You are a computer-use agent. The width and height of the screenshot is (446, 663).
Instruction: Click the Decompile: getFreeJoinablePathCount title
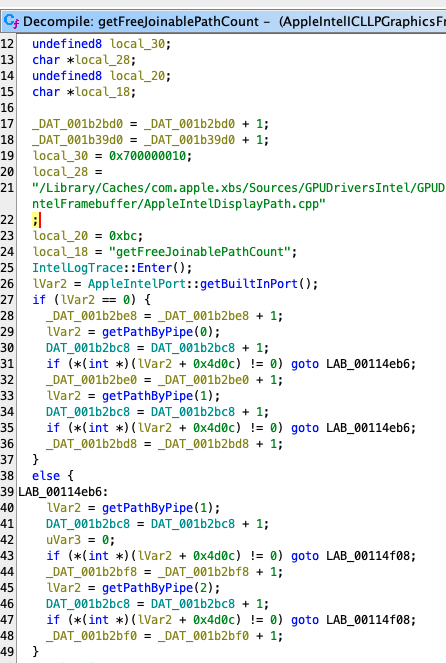click(x=141, y=22)
